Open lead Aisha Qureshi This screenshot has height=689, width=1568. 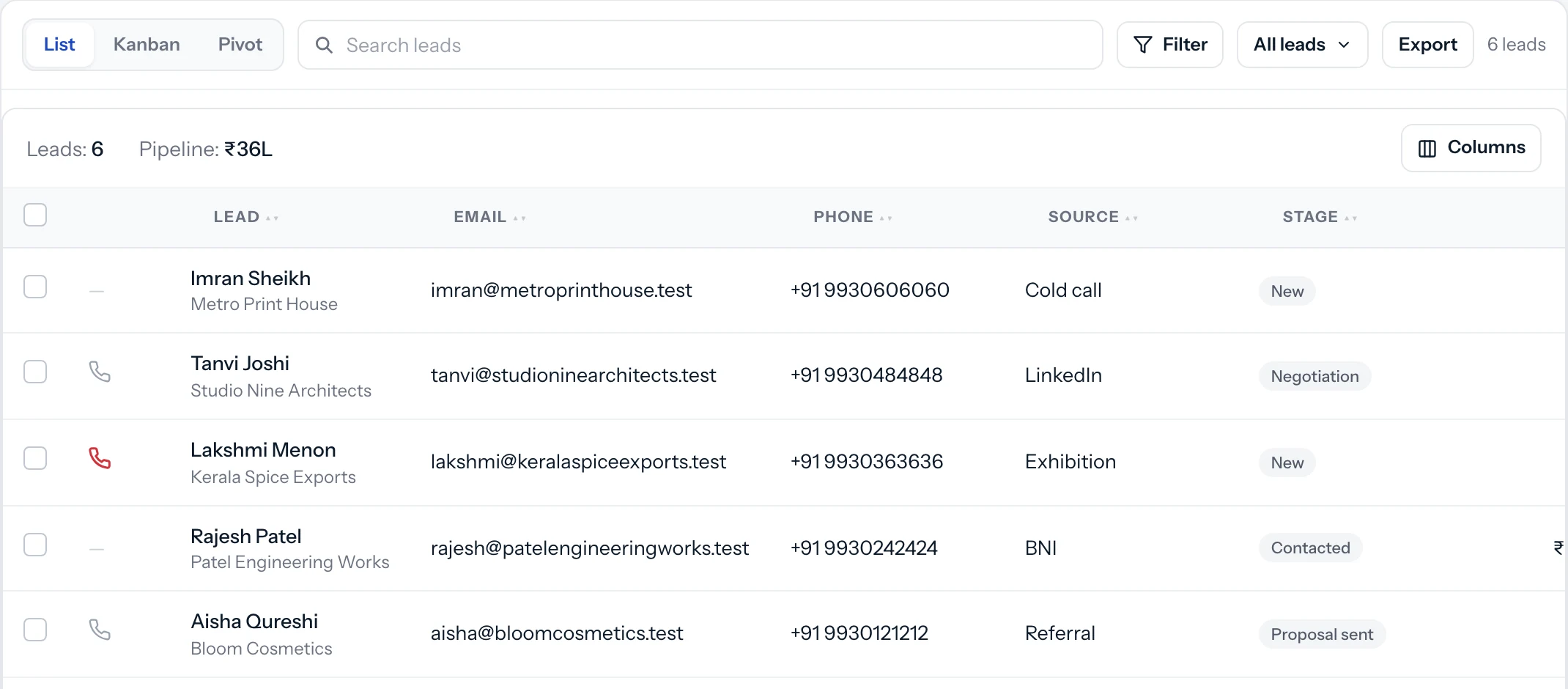(x=254, y=622)
